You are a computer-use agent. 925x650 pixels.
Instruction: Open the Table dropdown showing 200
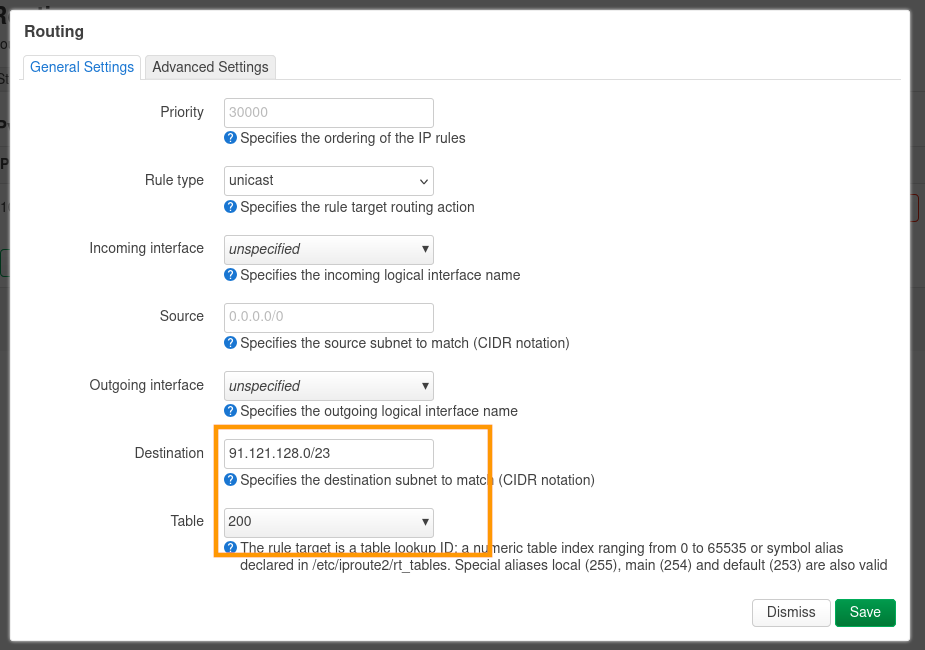pos(328,521)
